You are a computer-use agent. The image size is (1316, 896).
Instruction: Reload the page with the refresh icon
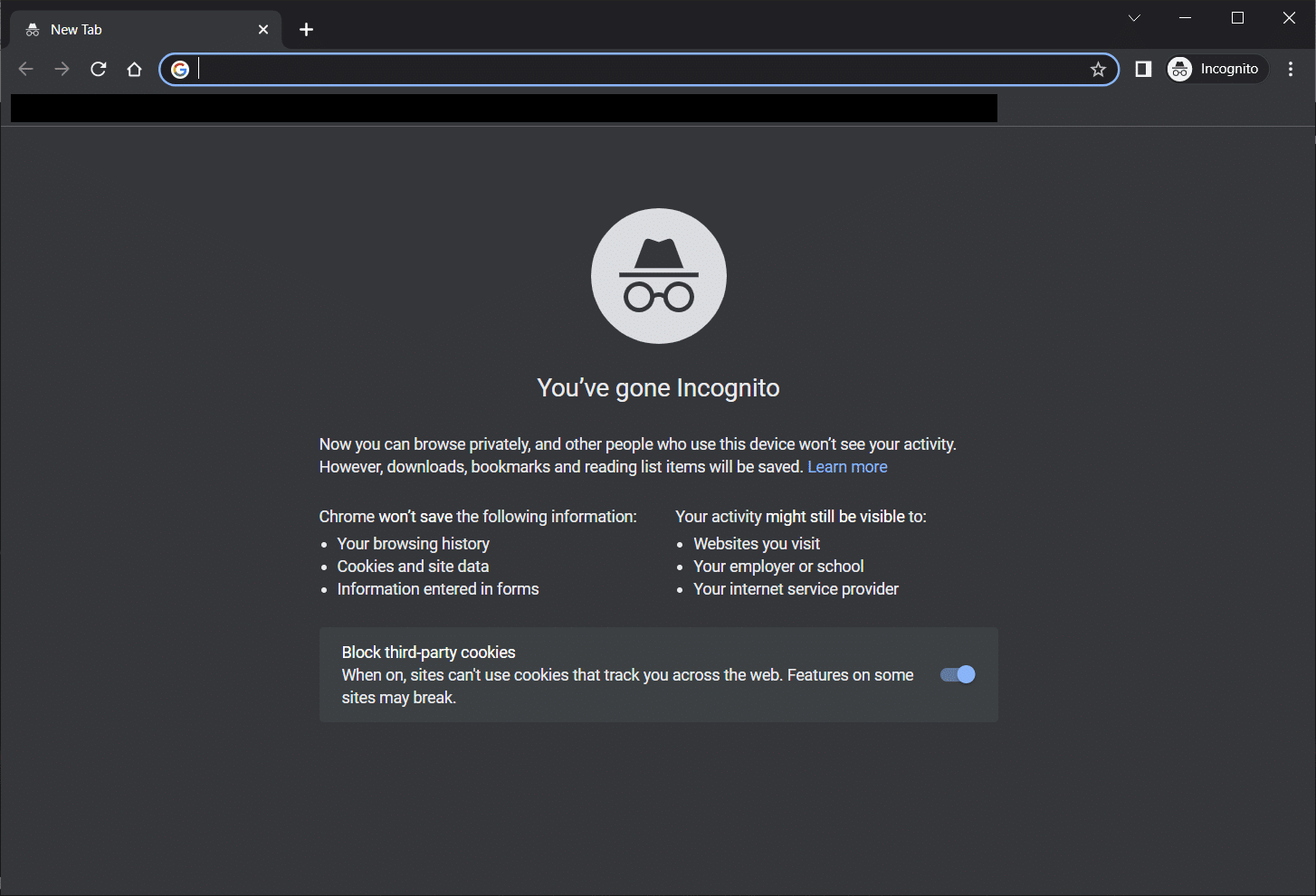point(99,70)
